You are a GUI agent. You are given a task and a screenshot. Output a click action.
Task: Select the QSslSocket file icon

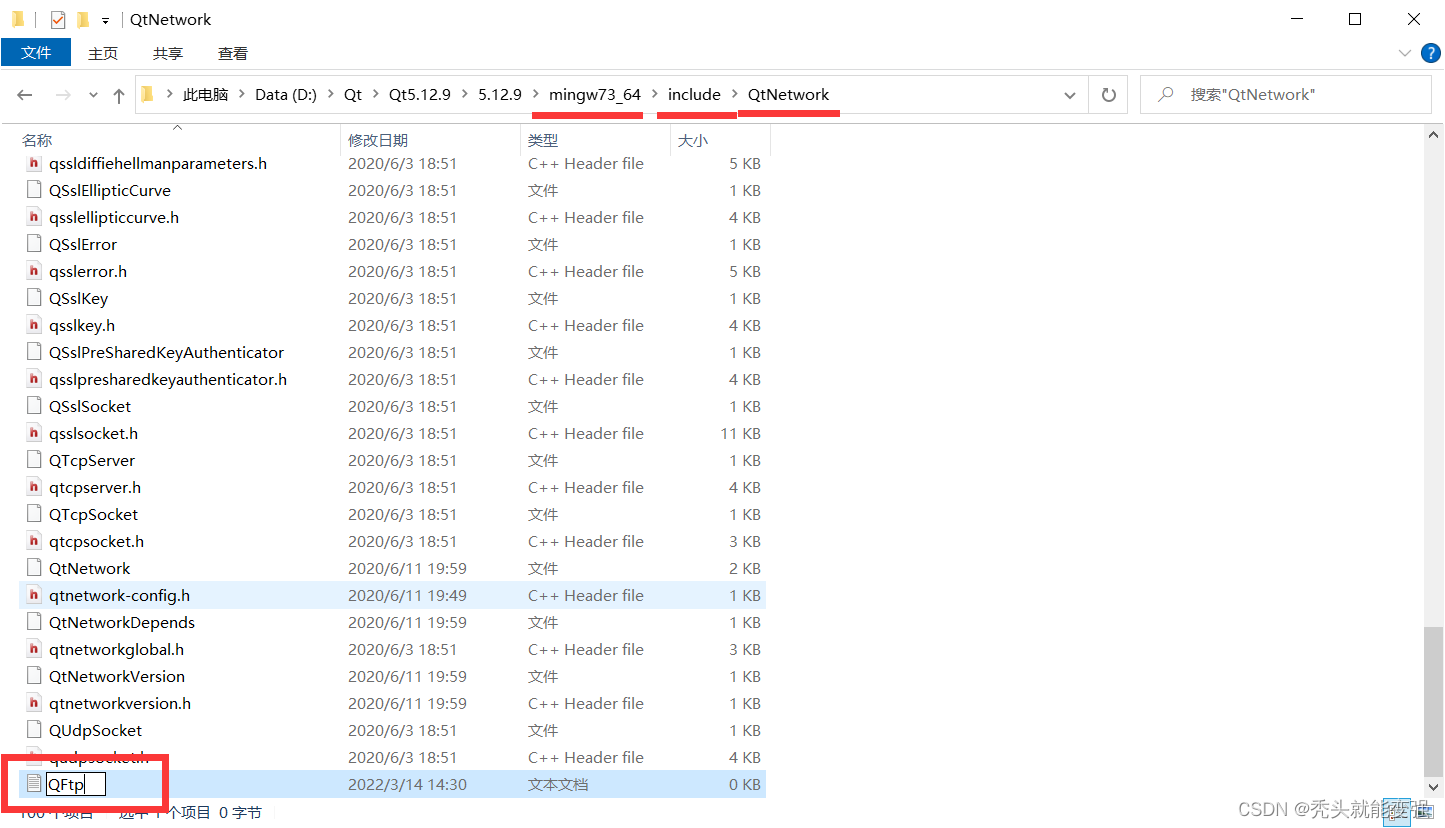point(35,407)
